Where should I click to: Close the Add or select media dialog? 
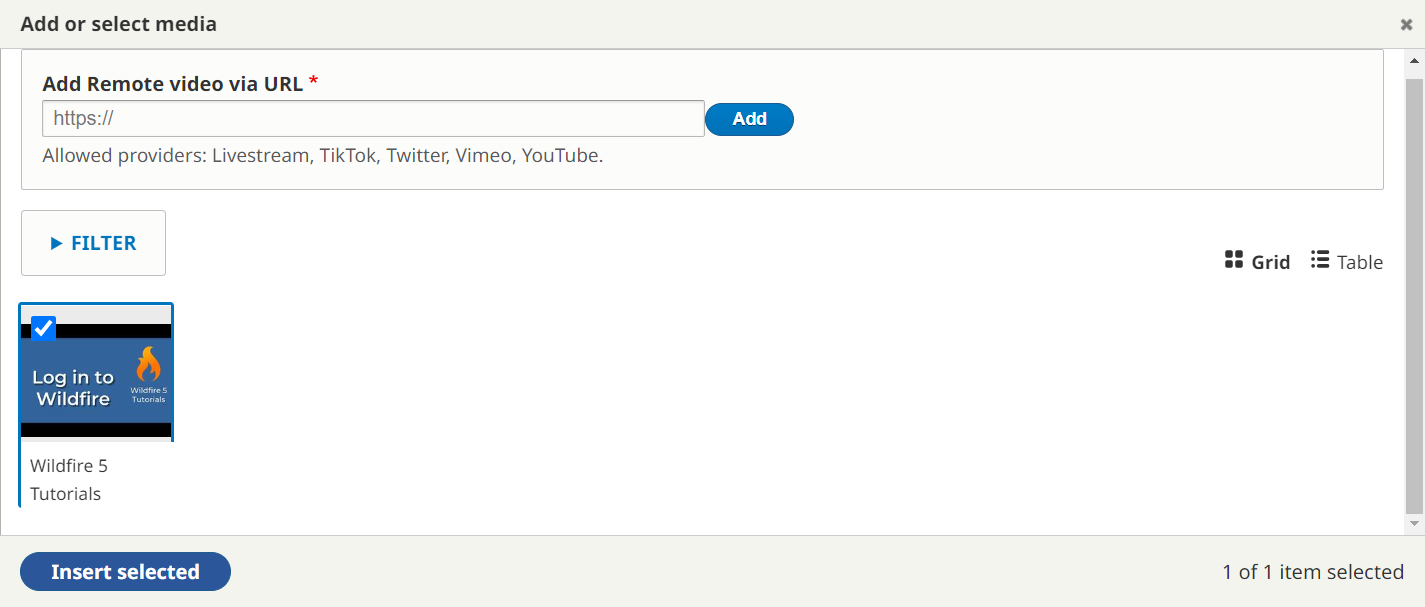(1406, 25)
